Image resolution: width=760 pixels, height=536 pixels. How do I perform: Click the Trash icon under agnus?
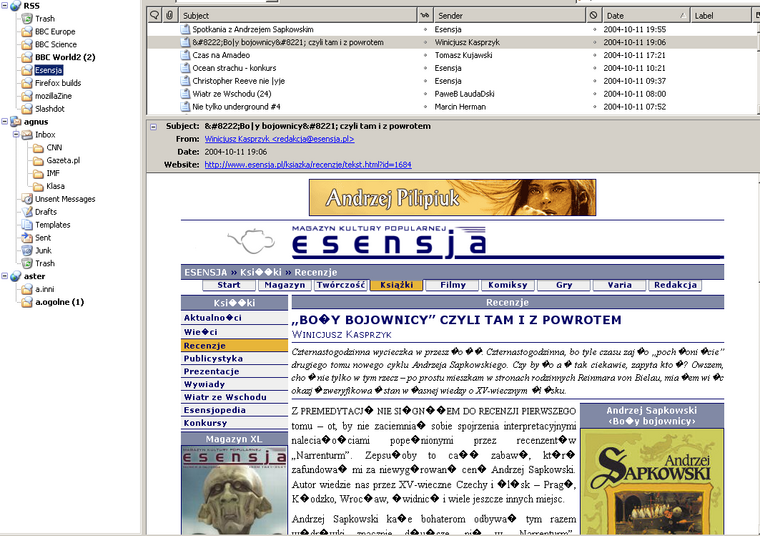(27, 263)
